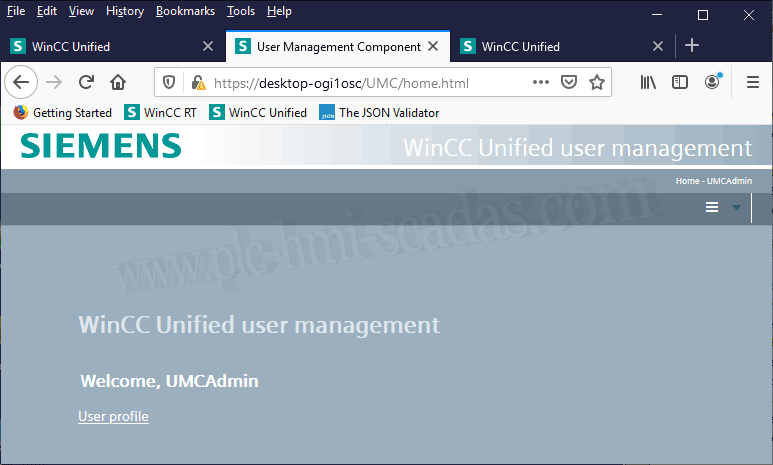Open WinCC RT bookmark
Image resolution: width=773 pixels, height=465 pixels.
click(x=160, y=113)
